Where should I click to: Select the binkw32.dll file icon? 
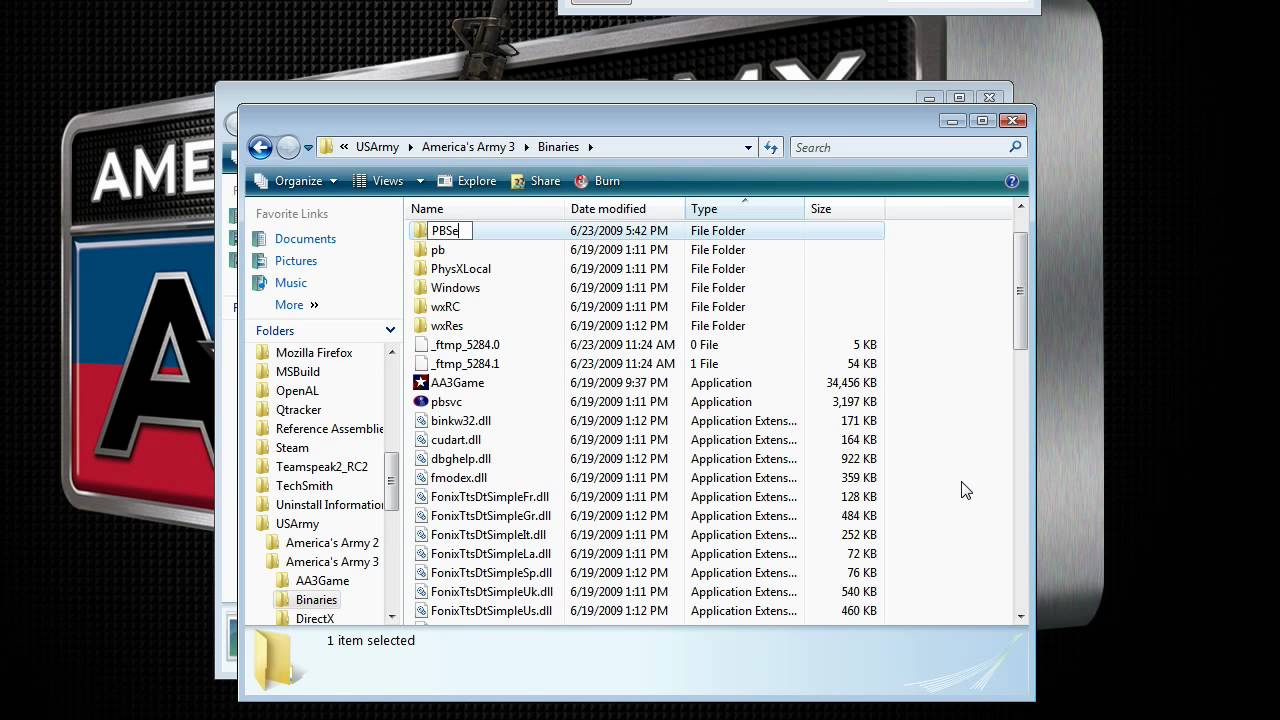point(420,421)
